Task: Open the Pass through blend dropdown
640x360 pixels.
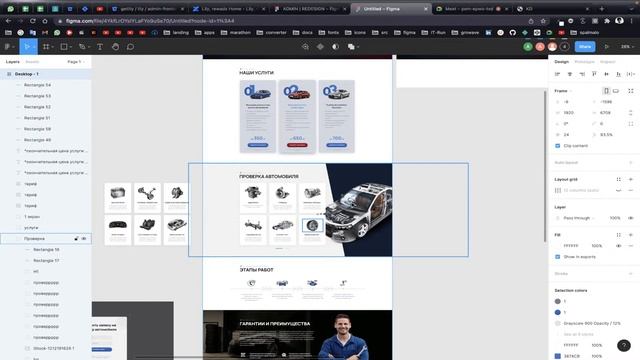Action: [578, 218]
